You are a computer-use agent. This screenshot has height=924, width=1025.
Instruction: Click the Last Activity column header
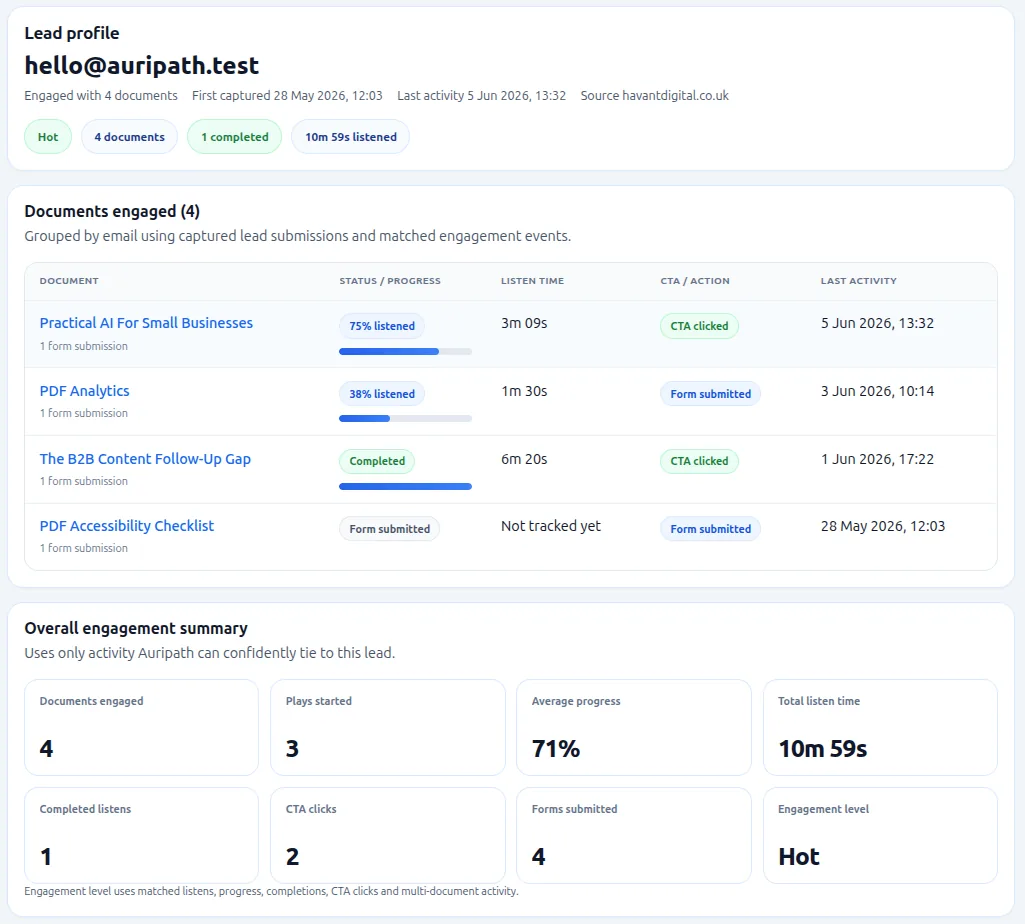(x=858, y=281)
